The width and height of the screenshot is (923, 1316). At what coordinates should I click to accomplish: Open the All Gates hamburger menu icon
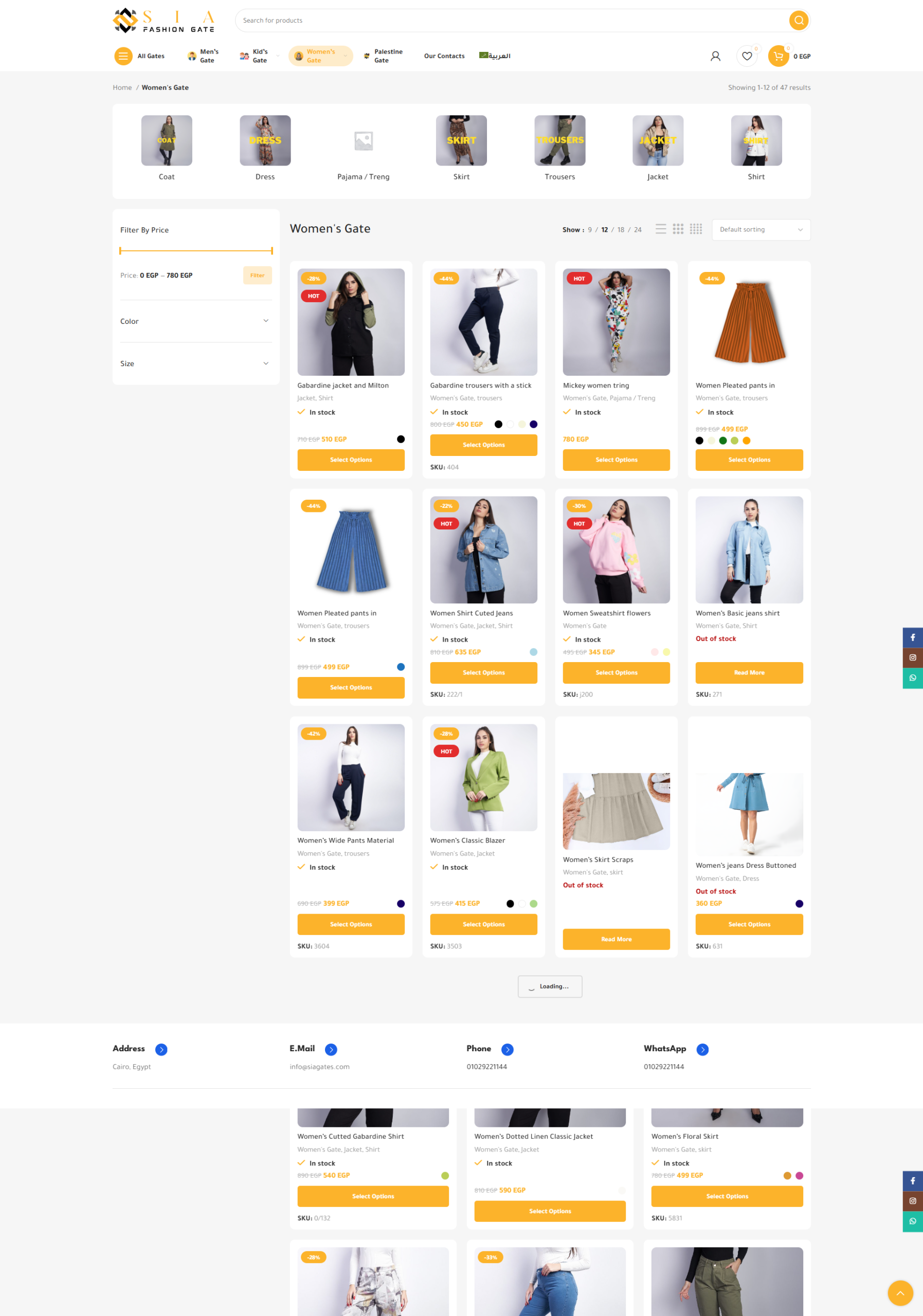coord(123,56)
